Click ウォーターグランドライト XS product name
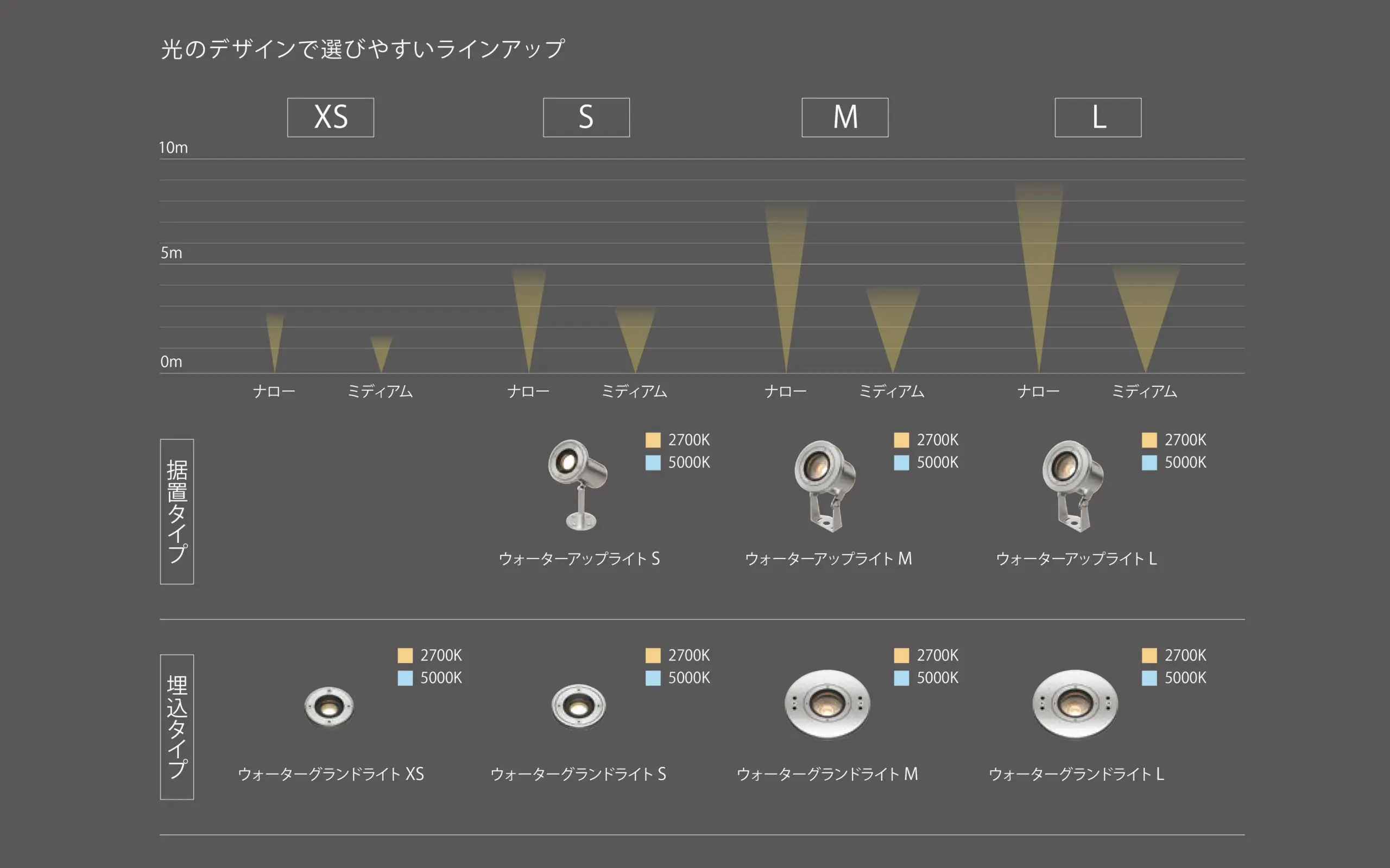Viewport: 1390px width, 868px height. (x=331, y=774)
